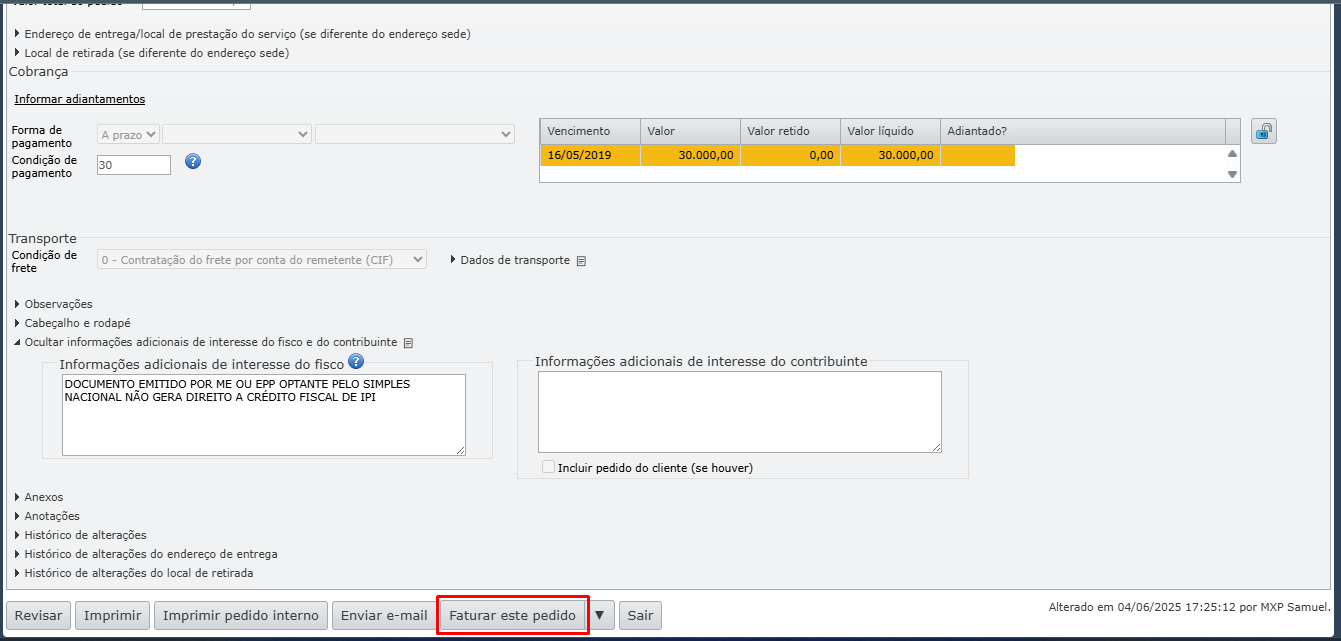The width and height of the screenshot is (1341, 641).
Task: Click installments table scroll up arrow
Action: coord(1233,153)
